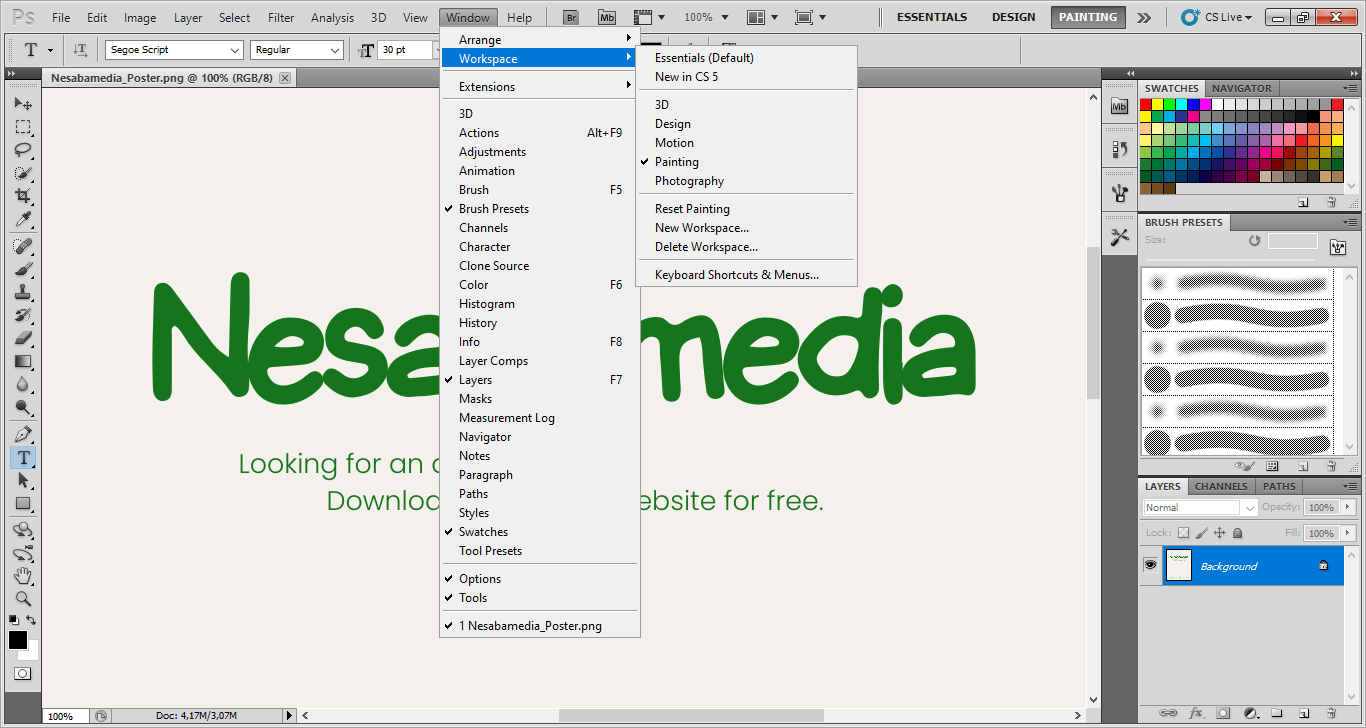The height and width of the screenshot is (728, 1366).
Task: Click the ESSENTIALS workspace button
Action: coord(931,17)
